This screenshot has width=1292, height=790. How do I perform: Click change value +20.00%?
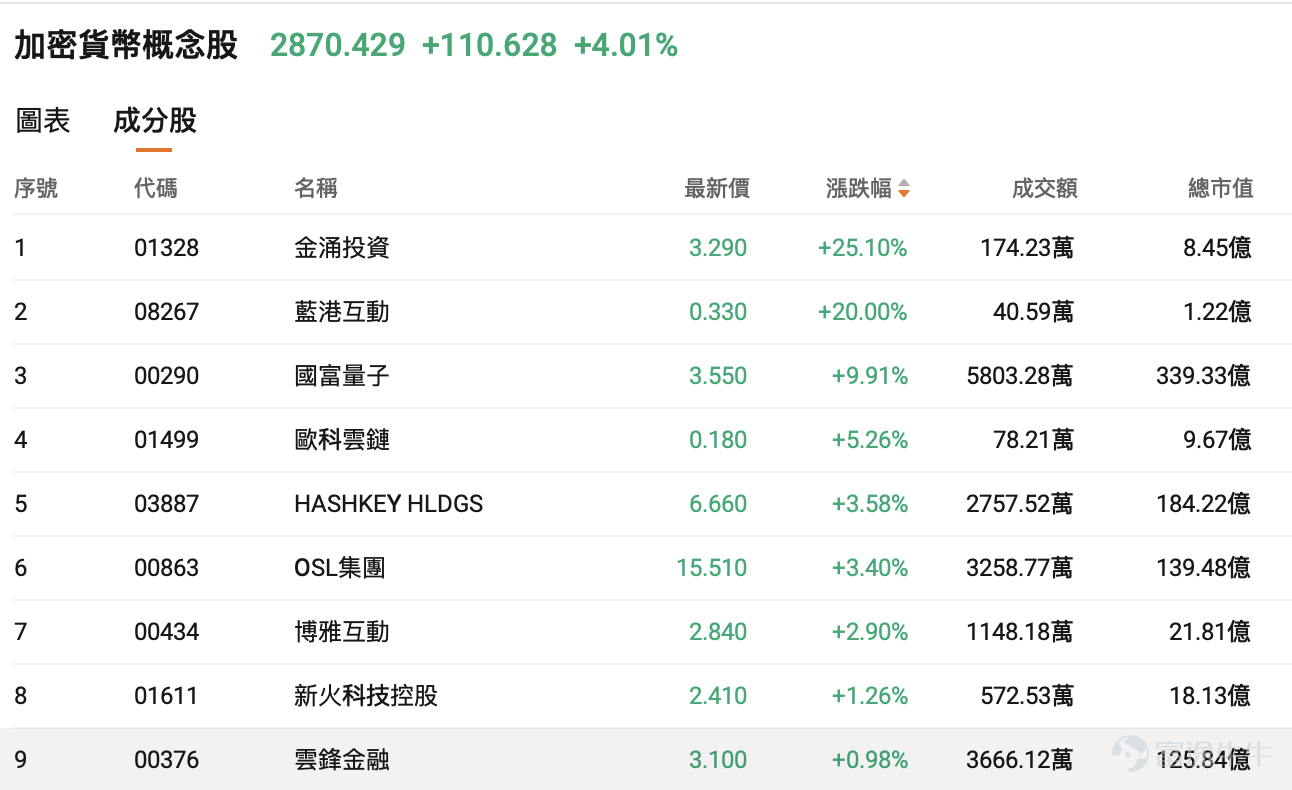coord(863,312)
